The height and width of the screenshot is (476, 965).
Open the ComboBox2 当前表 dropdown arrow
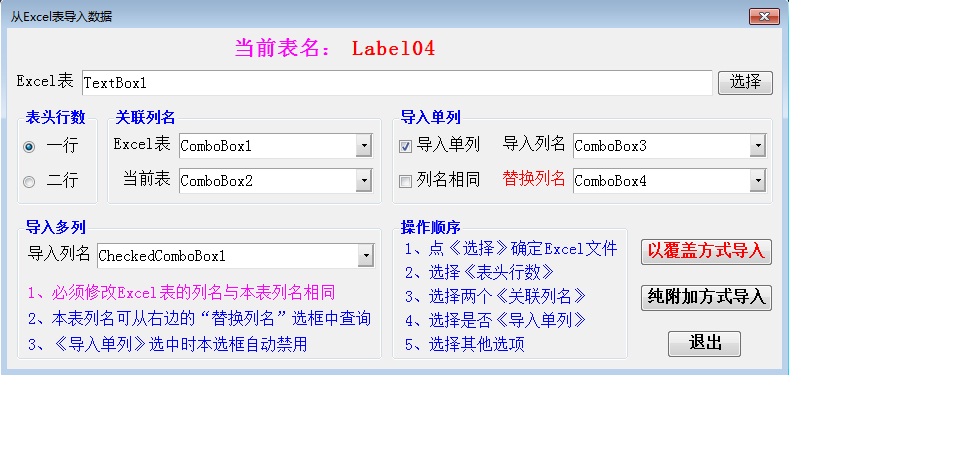pos(363,181)
